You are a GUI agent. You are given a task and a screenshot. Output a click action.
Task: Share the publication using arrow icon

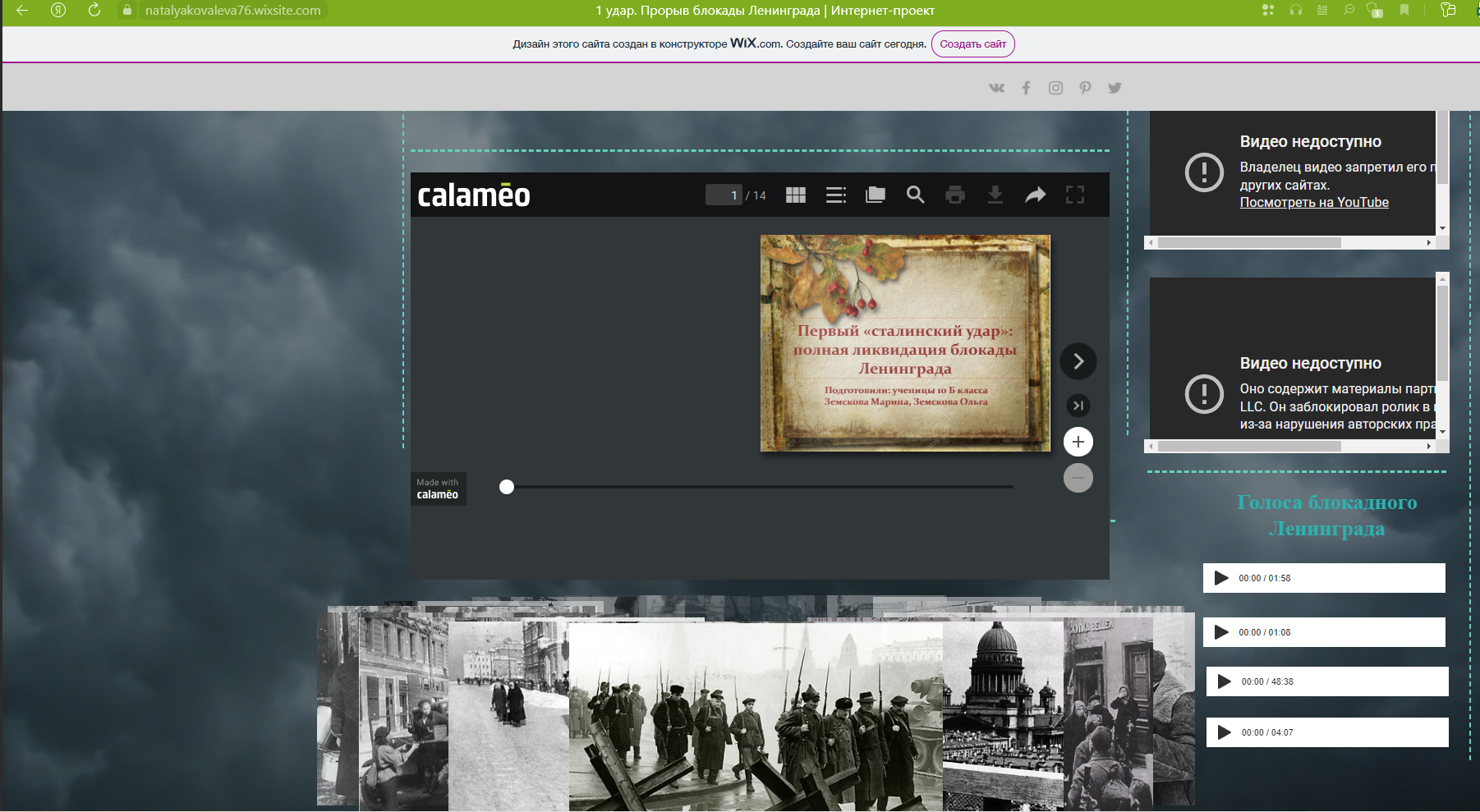pos(1035,195)
